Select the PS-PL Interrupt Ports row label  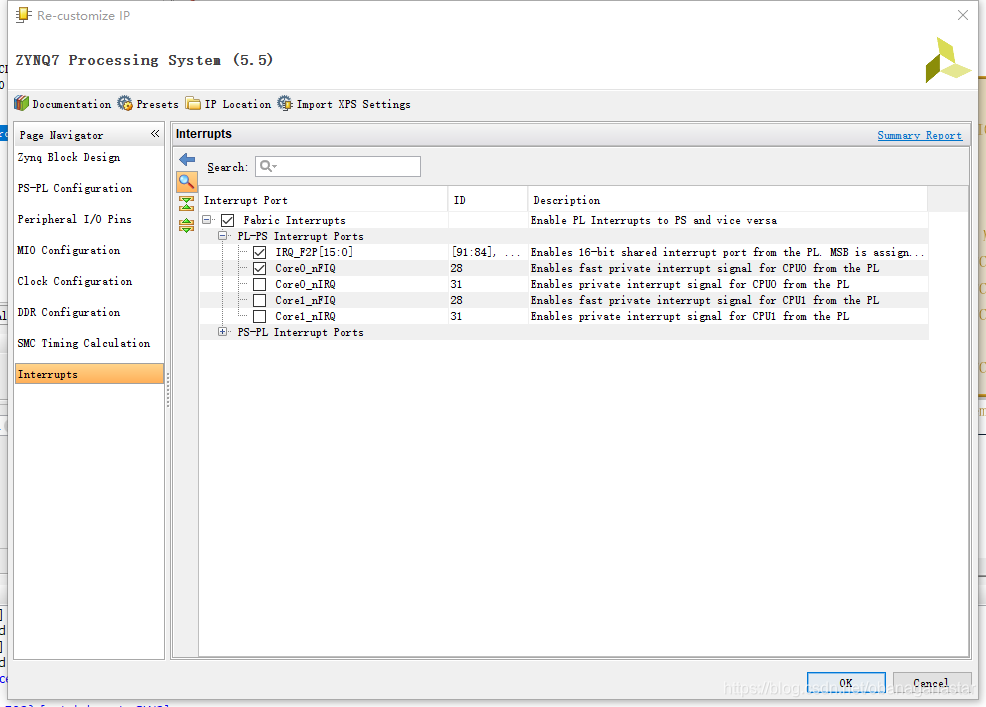pyautogui.click(x=301, y=332)
